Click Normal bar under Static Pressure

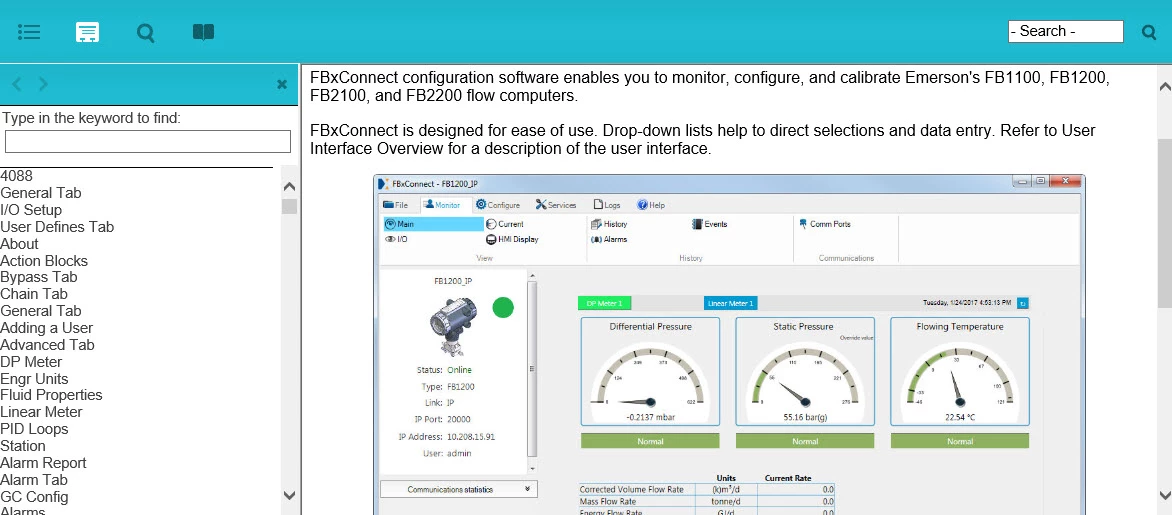click(x=805, y=441)
